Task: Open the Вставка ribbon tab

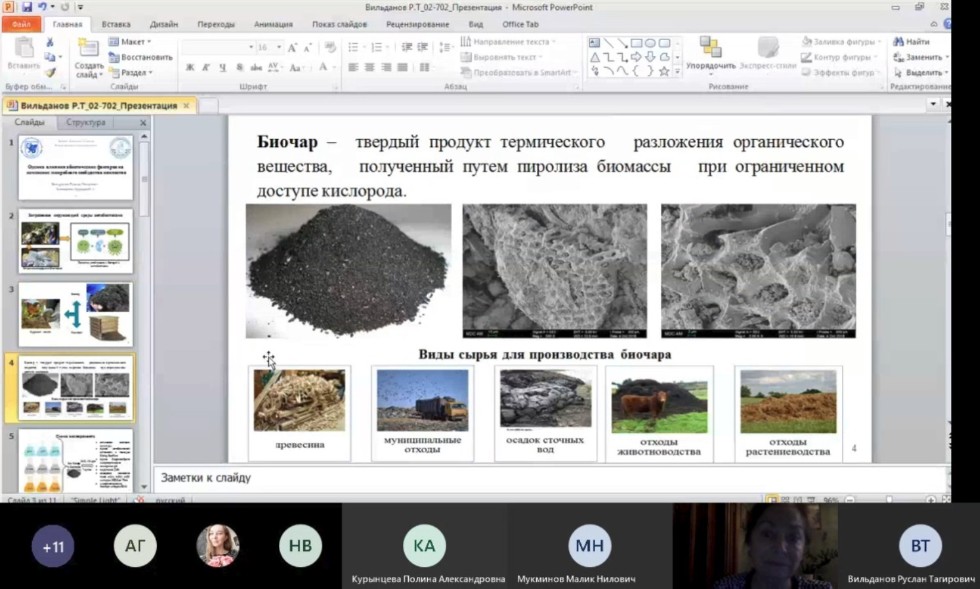Action: click(x=116, y=23)
